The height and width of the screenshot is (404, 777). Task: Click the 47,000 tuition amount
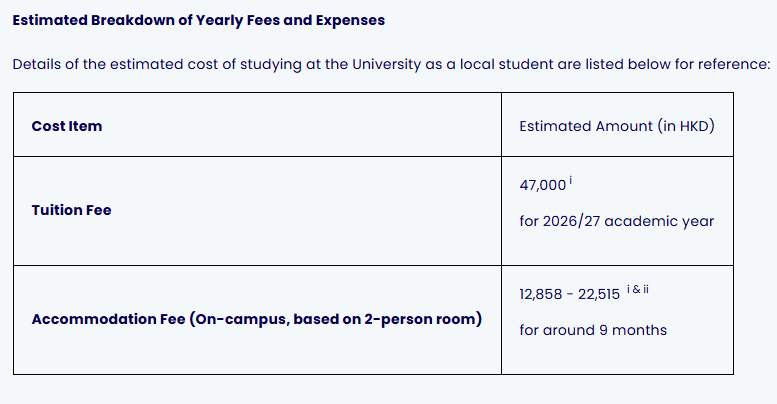pos(542,188)
